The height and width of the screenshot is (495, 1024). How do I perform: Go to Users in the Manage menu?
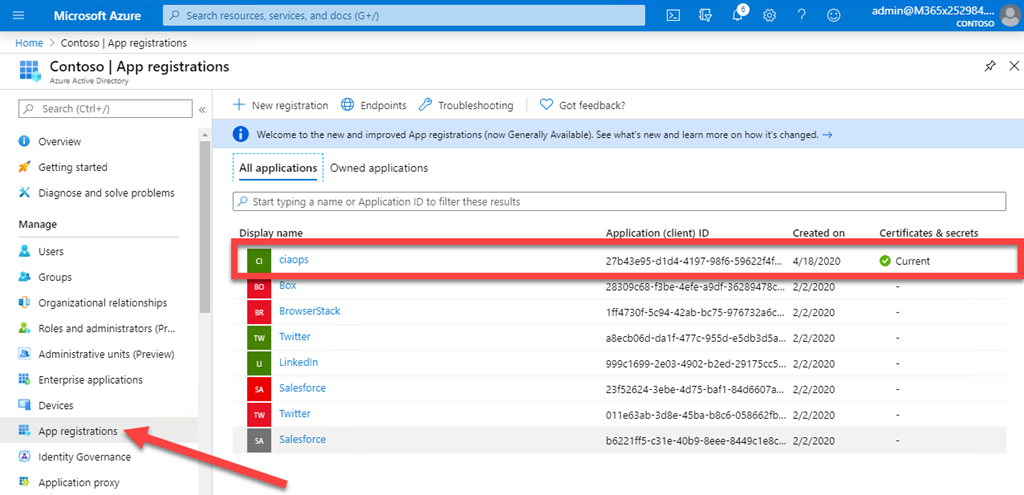point(51,252)
